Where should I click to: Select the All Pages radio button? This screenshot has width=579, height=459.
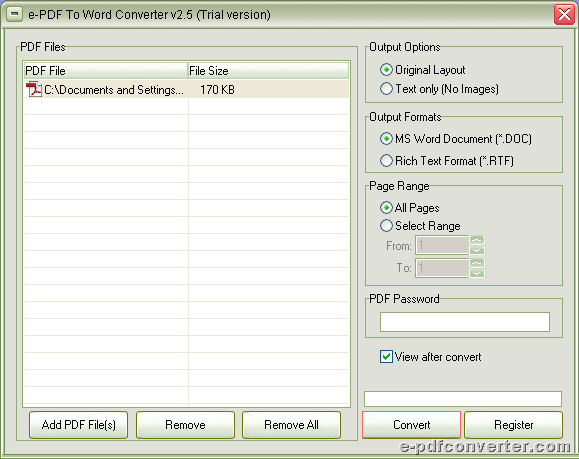point(386,208)
